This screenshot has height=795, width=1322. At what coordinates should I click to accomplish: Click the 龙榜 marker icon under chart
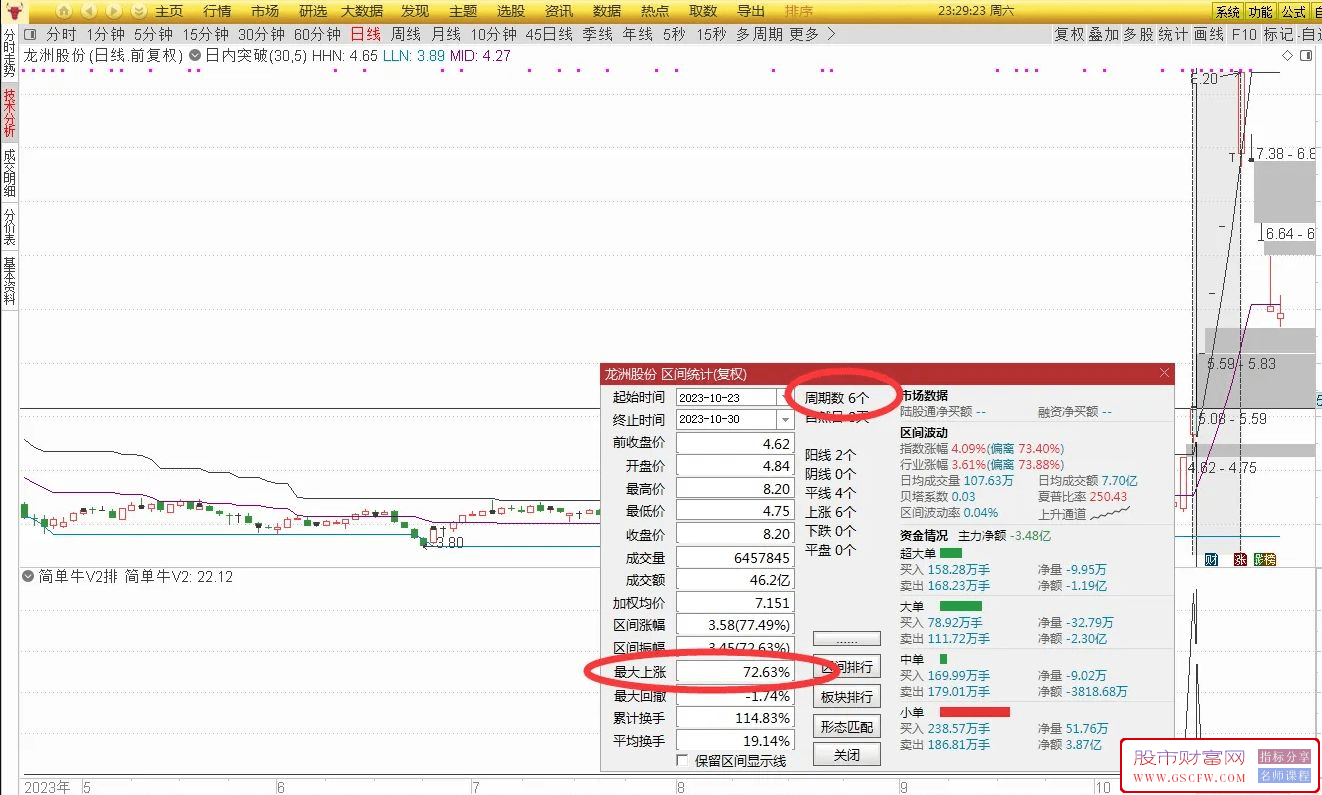point(1265,559)
